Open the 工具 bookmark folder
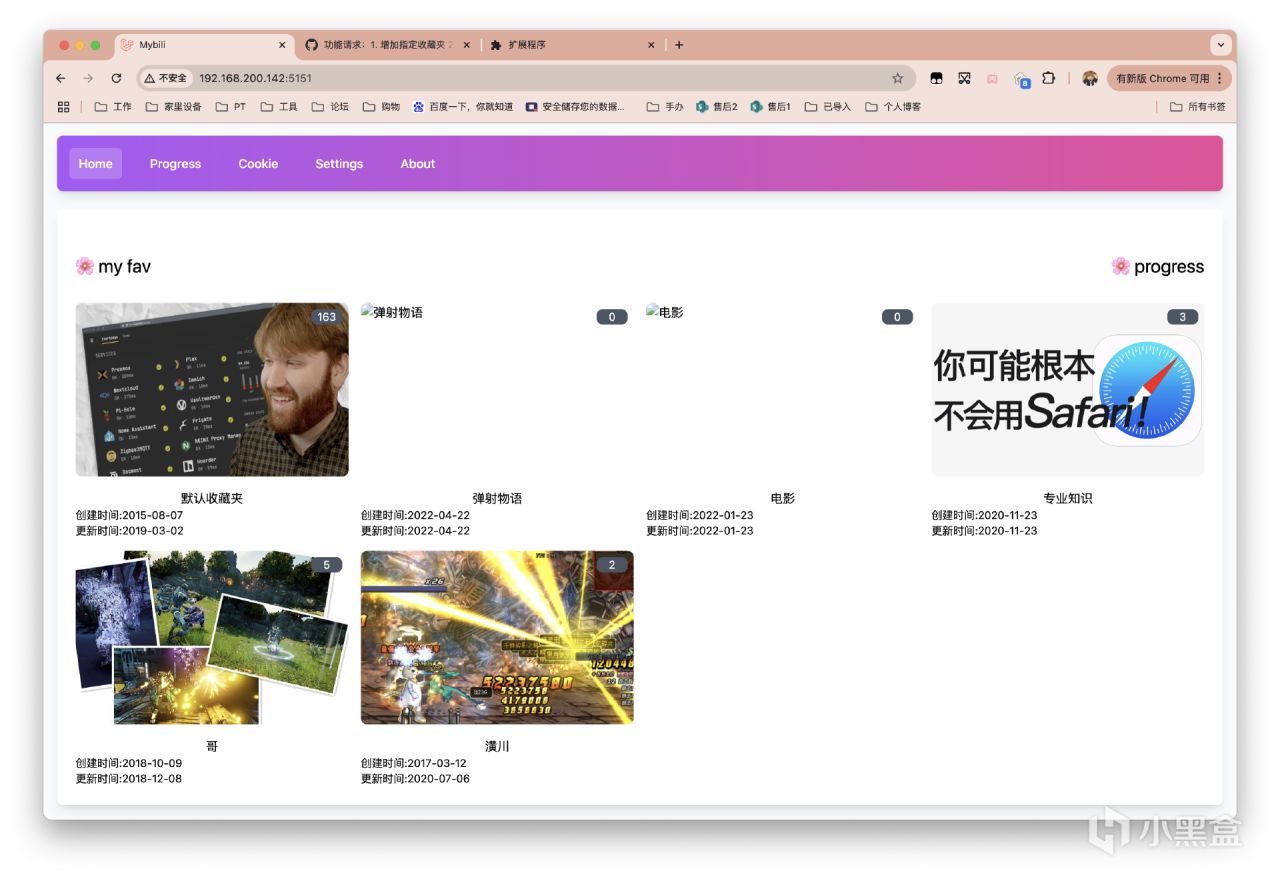Screen dimensions: 1280x877 pyautogui.click(x=279, y=107)
